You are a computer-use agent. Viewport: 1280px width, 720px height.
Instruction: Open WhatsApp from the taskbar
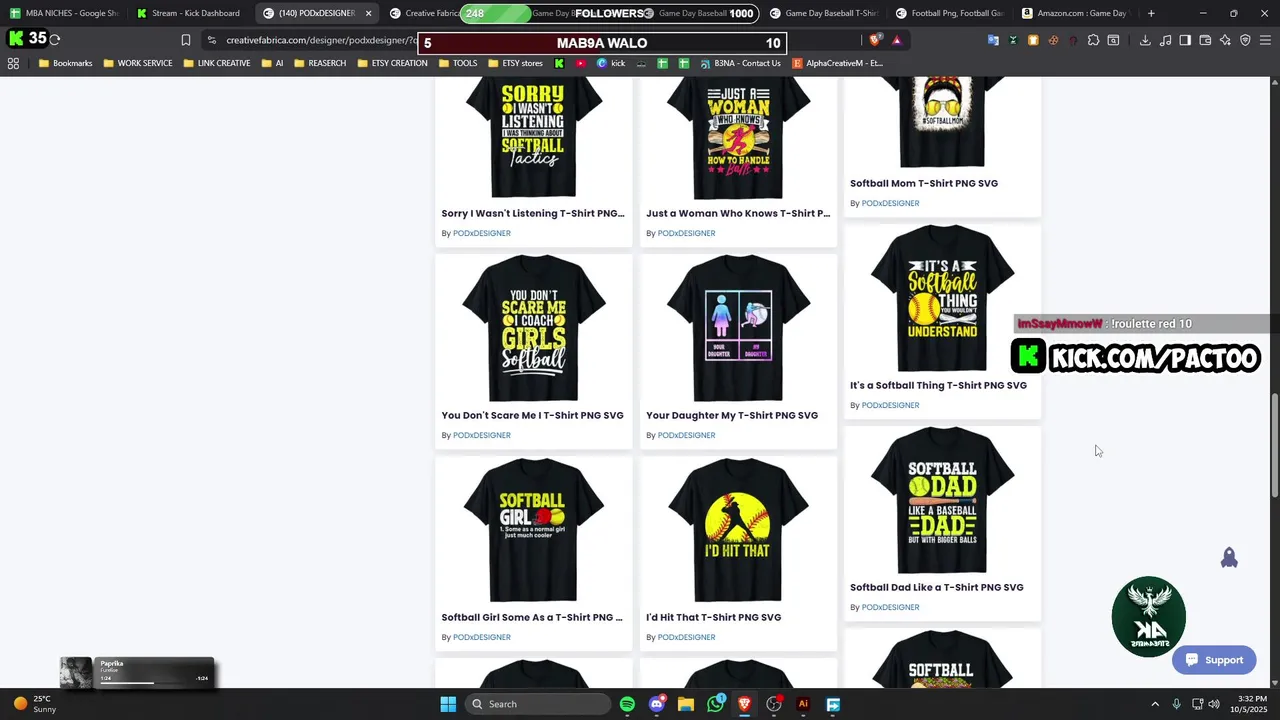point(715,704)
